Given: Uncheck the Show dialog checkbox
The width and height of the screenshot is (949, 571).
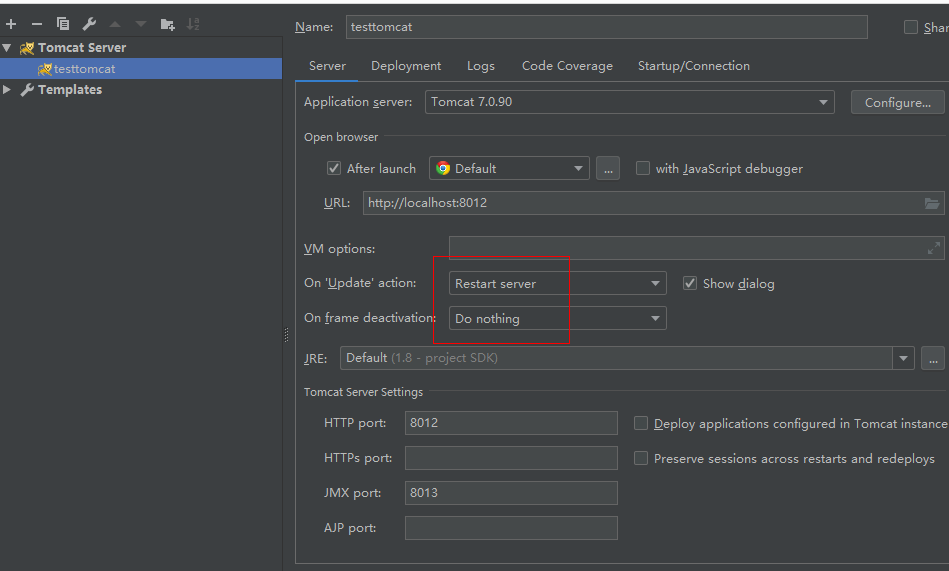Looking at the screenshot, I should (690, 283).
